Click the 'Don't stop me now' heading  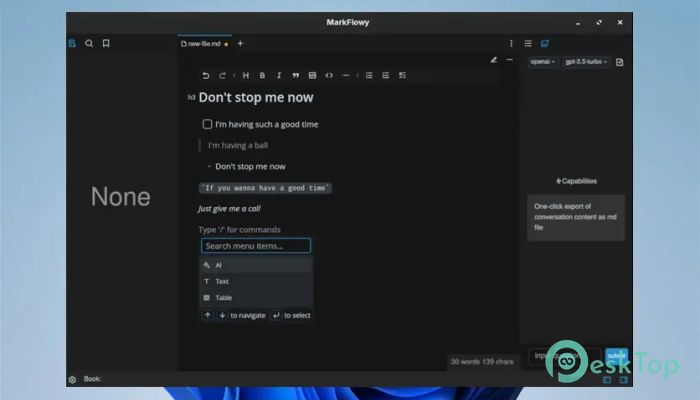tap(256, 97)
